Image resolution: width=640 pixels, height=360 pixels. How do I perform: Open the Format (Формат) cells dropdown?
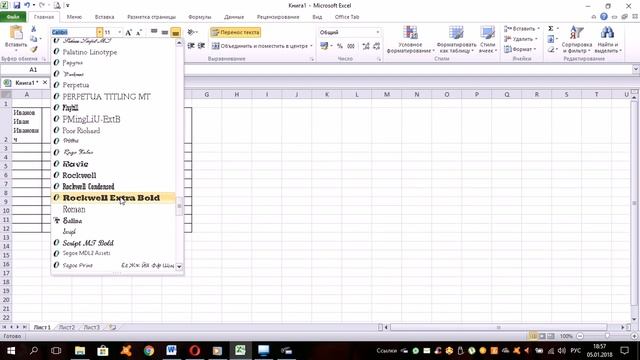point(520,49)
